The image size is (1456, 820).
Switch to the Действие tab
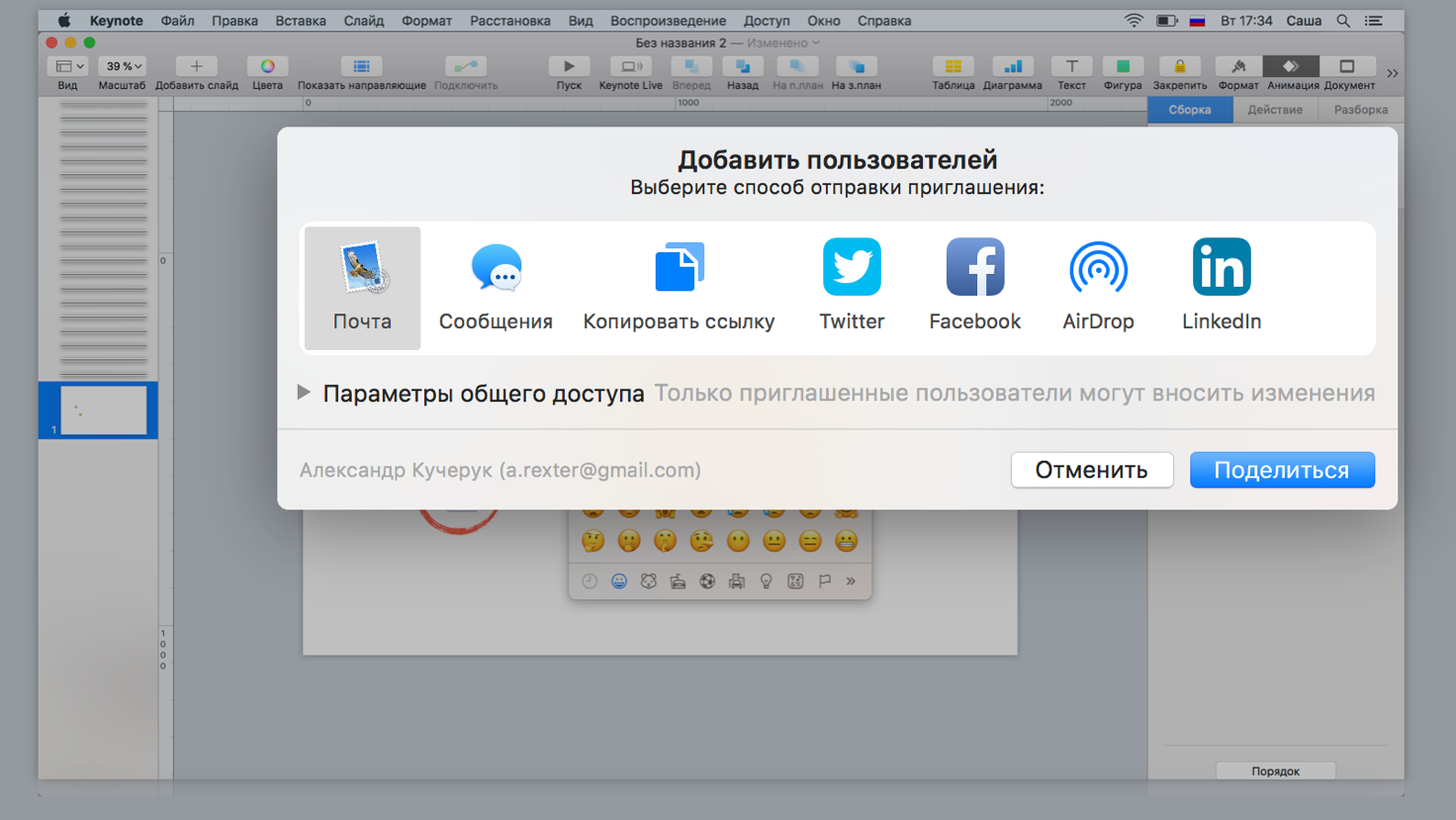click(1275, 110)
